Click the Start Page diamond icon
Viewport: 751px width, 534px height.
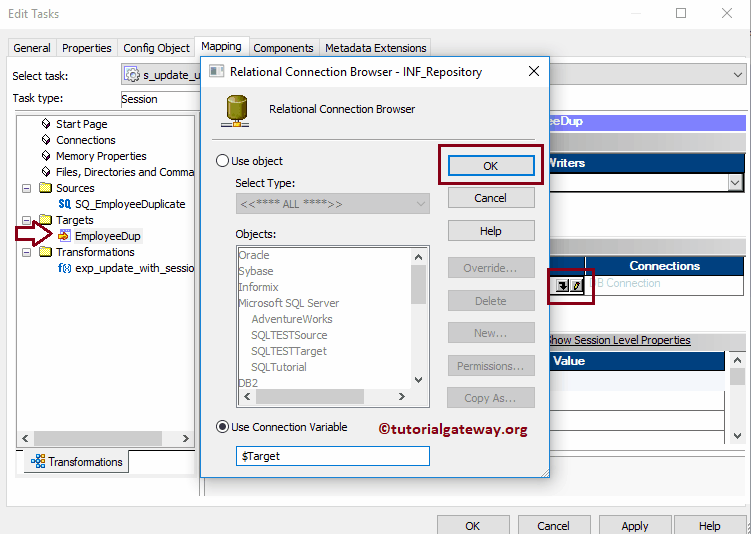46,124
